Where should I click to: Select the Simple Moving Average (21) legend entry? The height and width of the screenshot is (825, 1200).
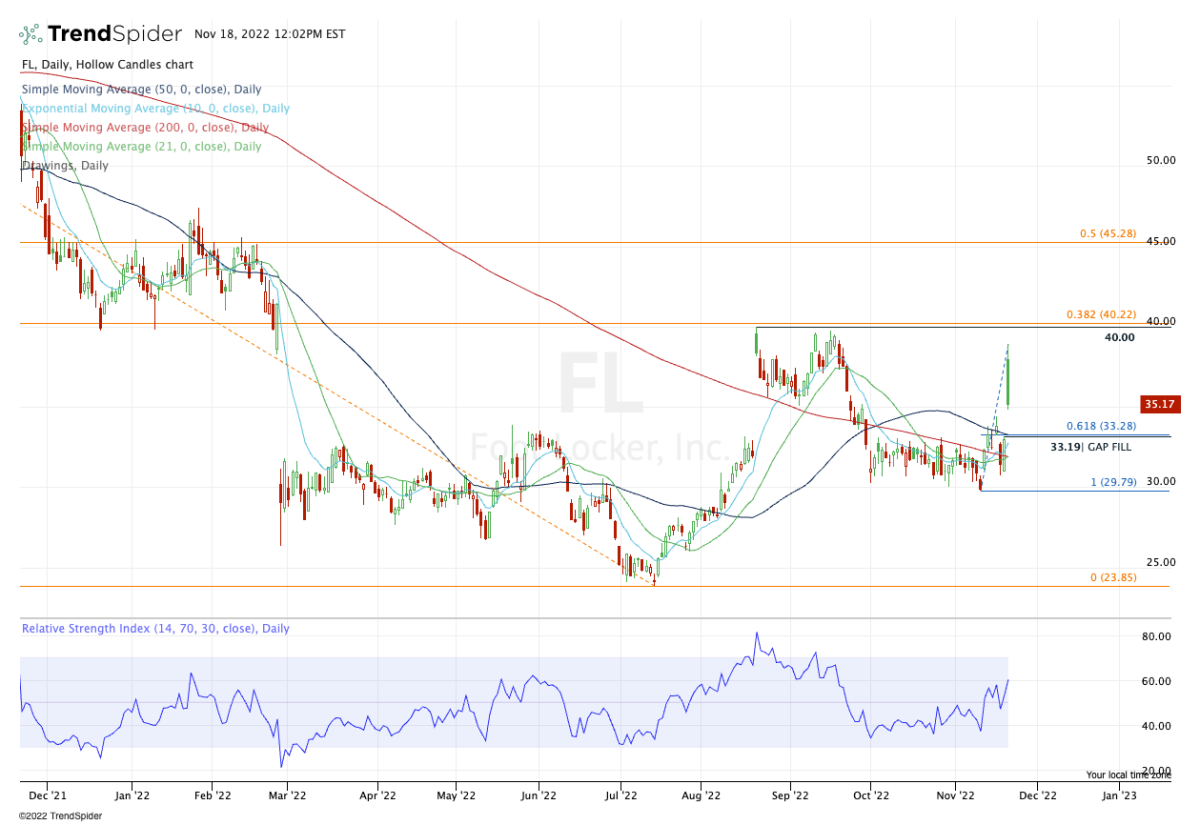coord(141,146)
